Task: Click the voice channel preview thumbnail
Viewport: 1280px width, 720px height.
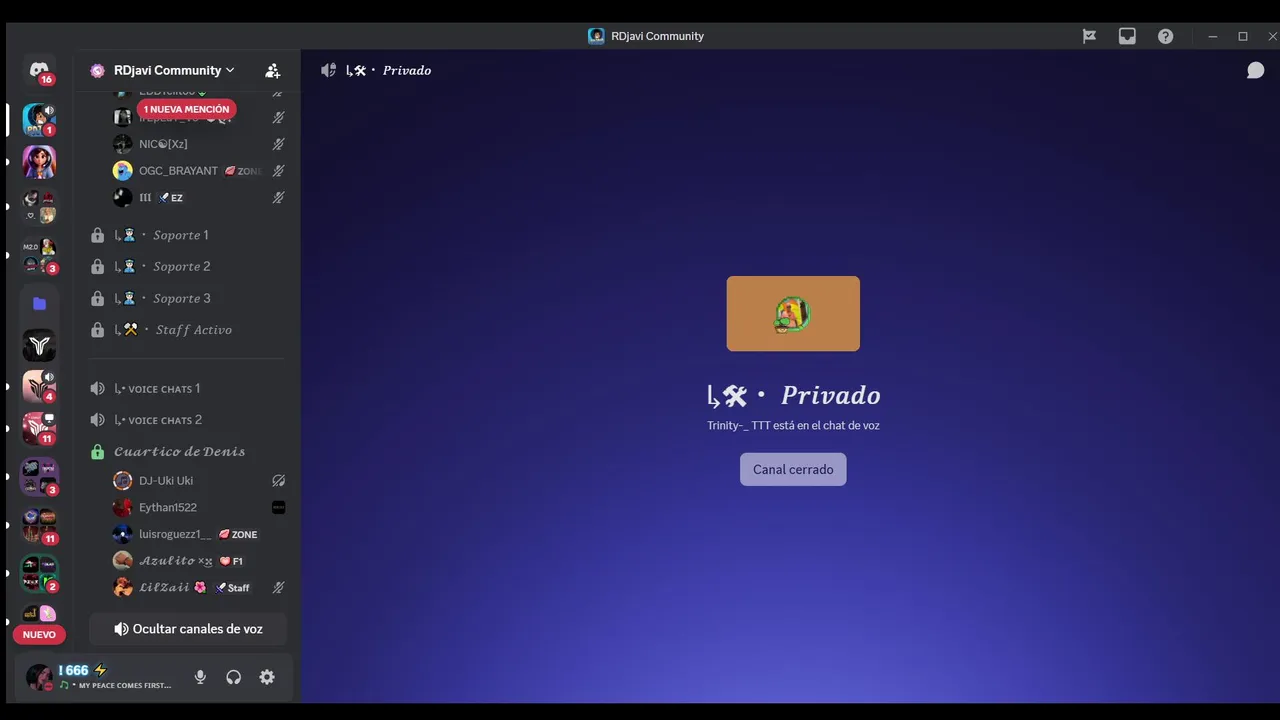Action: pyautogui.click(x=793, y=314)
